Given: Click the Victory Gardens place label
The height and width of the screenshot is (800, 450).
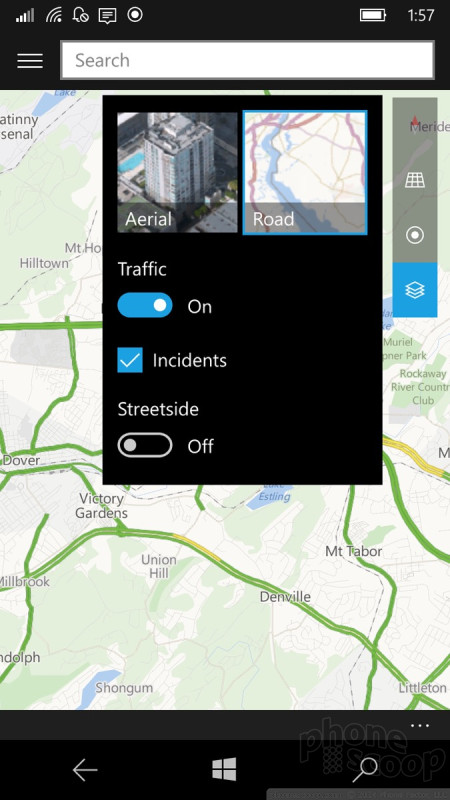Looking at the screenshot, I should point(102,505).
